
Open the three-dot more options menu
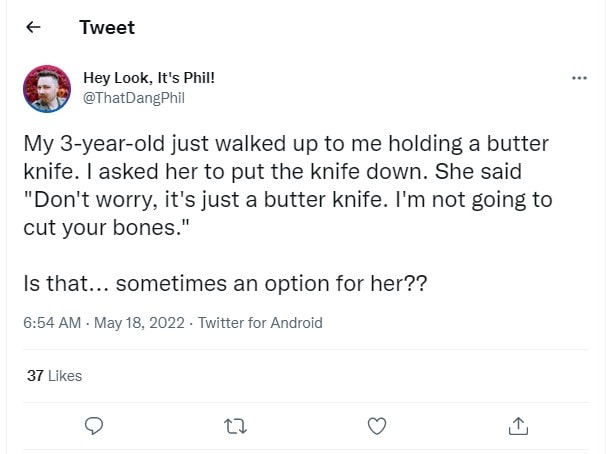coord(579,78)
